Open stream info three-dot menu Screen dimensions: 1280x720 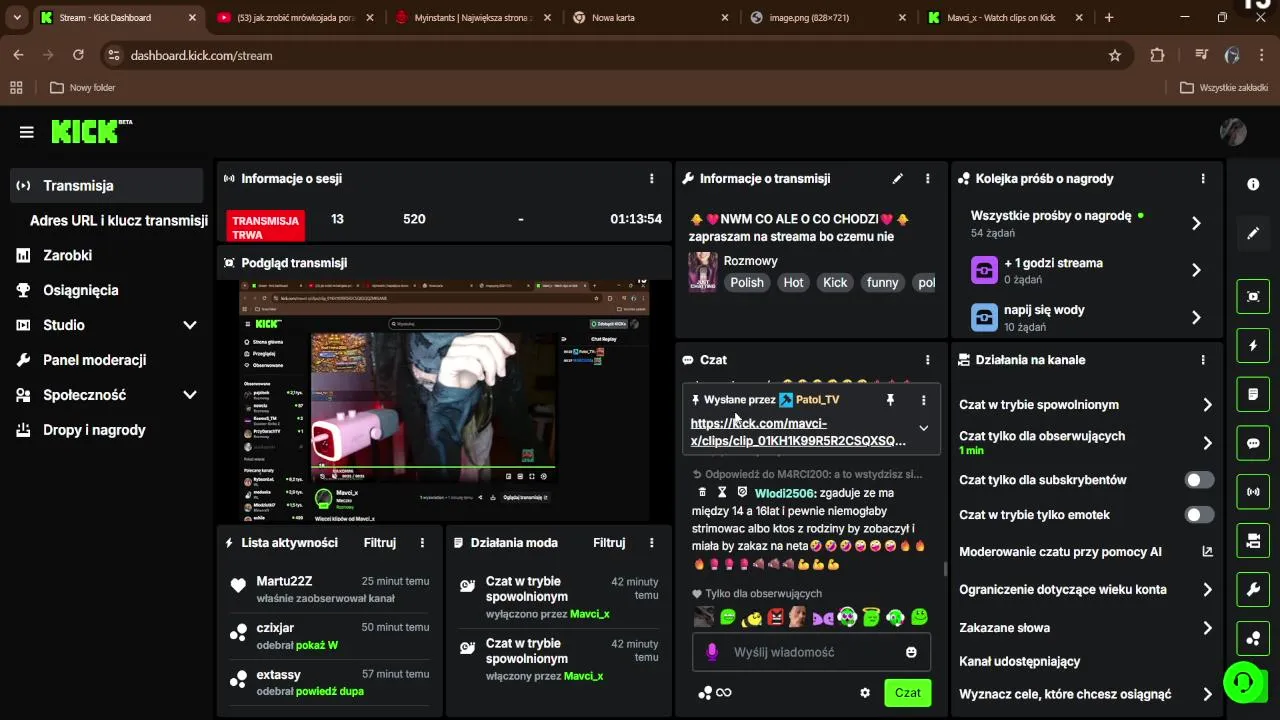pyautogui.click(x=927, y=179)
